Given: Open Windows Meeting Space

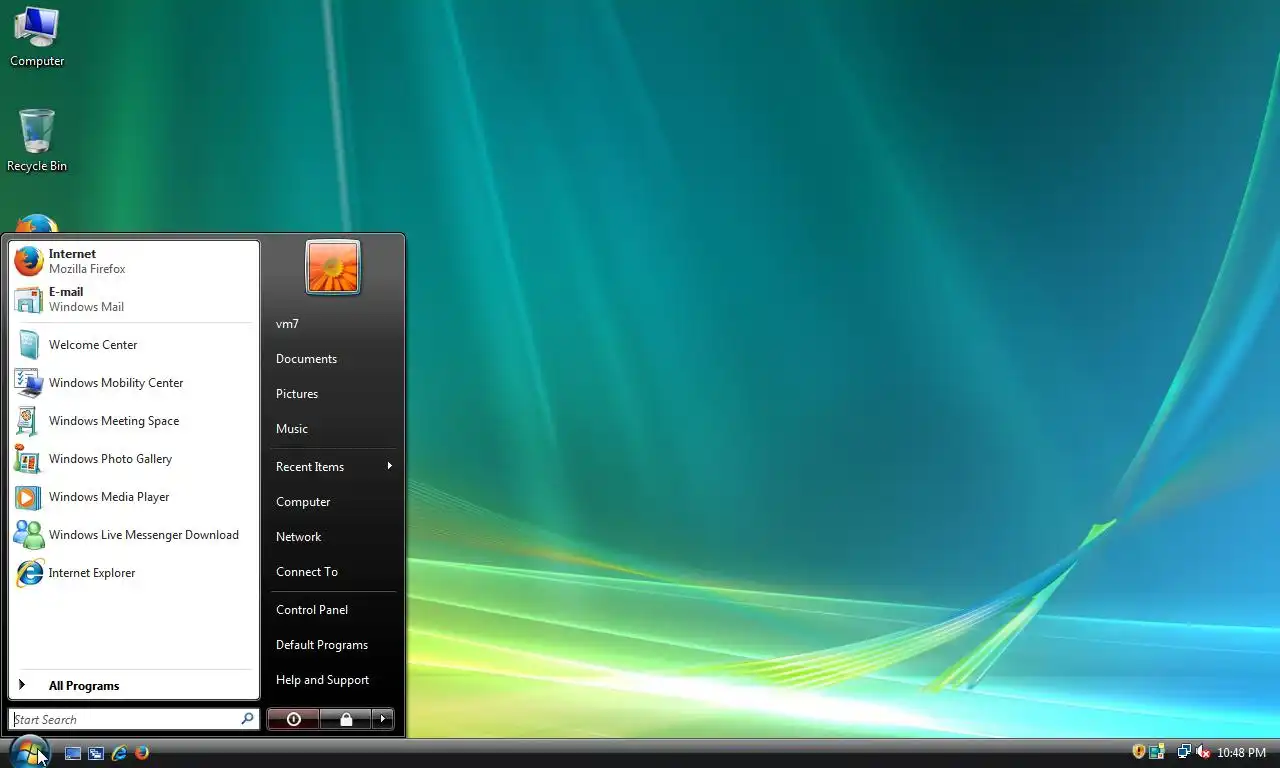Looking at the screenshot, I should 134,421.
